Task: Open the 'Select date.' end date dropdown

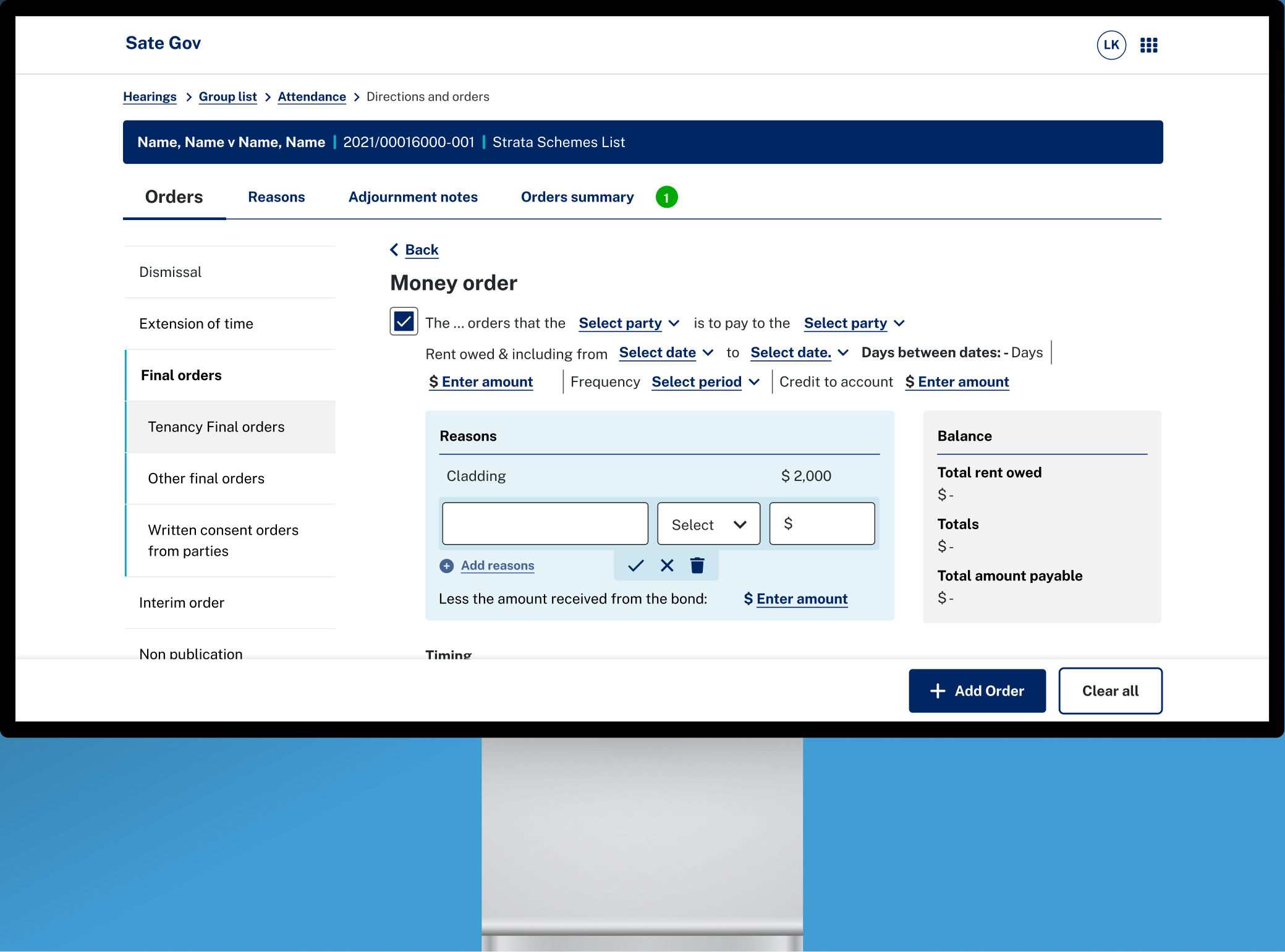Action: click(799, 352)
